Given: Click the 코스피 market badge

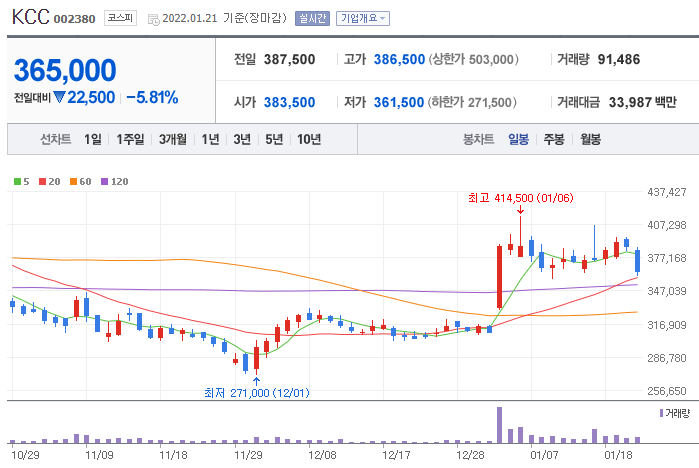Looking at the screenshot, I should coord(120,18).
